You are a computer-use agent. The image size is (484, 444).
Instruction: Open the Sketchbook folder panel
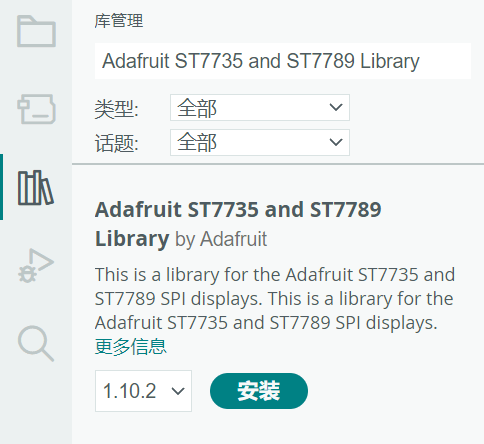click(x=36, y=31)
